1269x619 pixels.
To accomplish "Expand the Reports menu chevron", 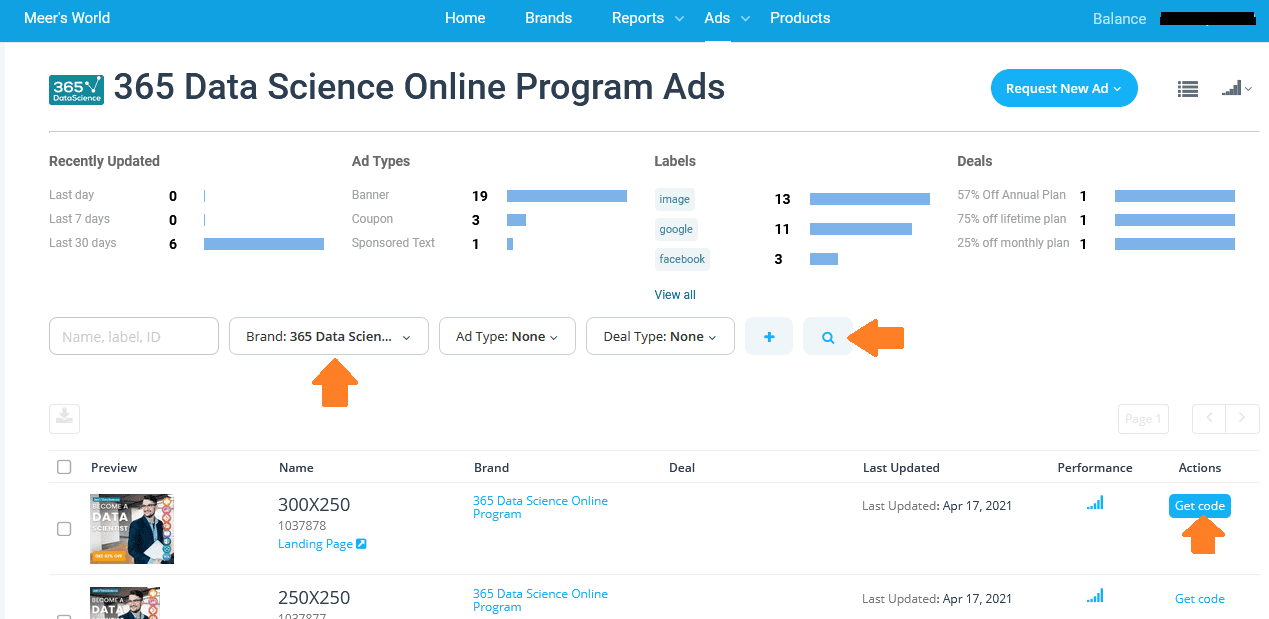I will point(680,18).
